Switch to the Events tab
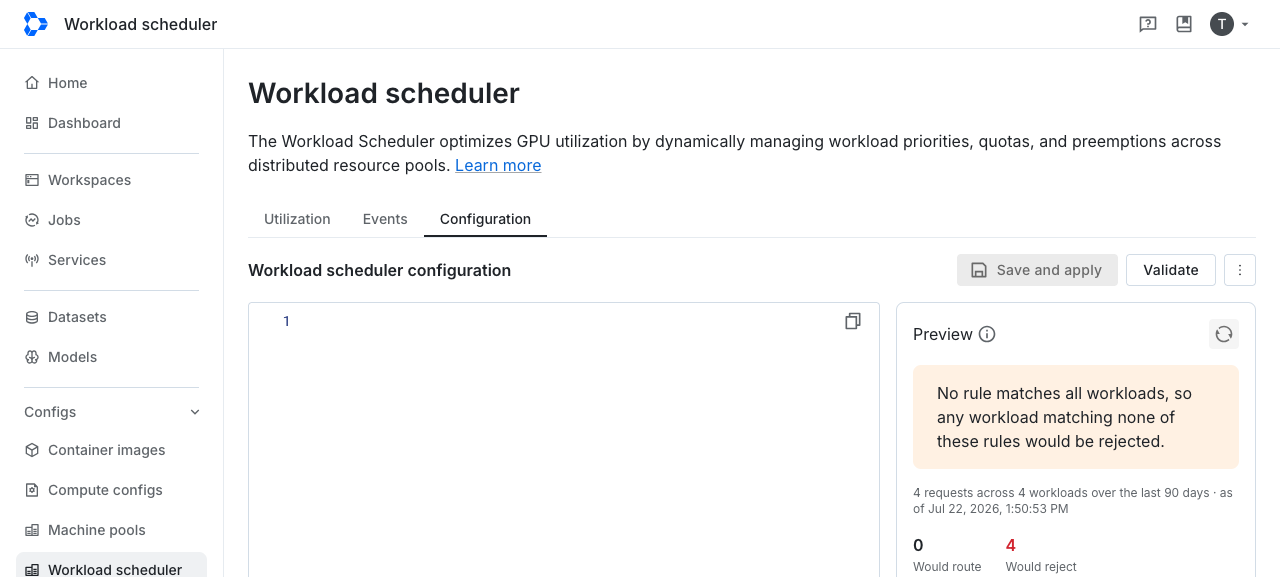Viewport: 1280px width, 577px height. [x=385, y=219]
